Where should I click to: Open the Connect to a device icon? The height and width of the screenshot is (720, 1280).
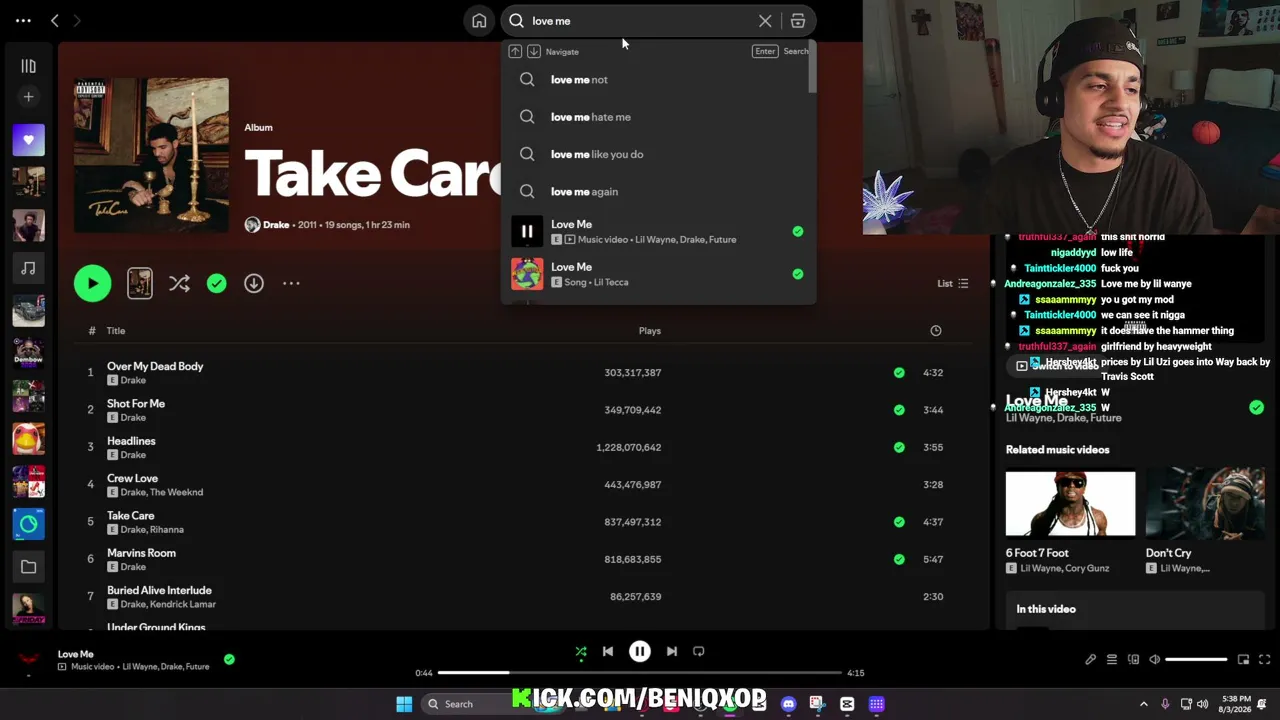tap(1133, 660)
